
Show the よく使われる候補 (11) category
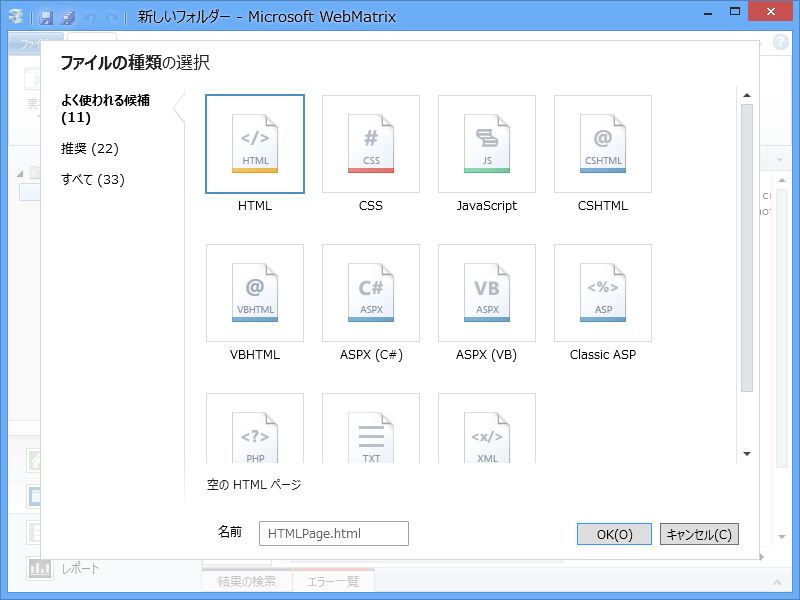coord(105,109)
